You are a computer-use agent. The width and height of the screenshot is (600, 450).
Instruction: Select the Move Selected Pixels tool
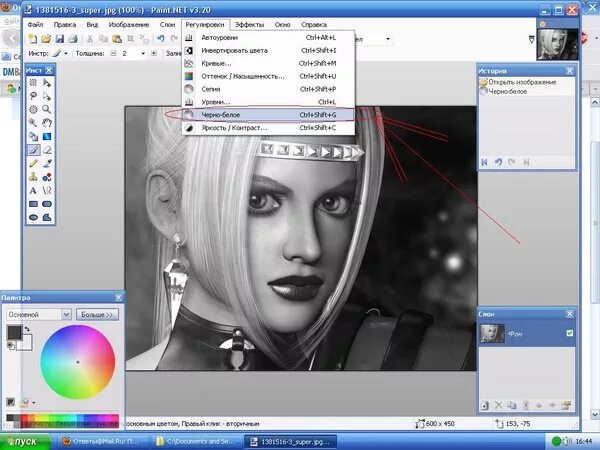[47, 83]
